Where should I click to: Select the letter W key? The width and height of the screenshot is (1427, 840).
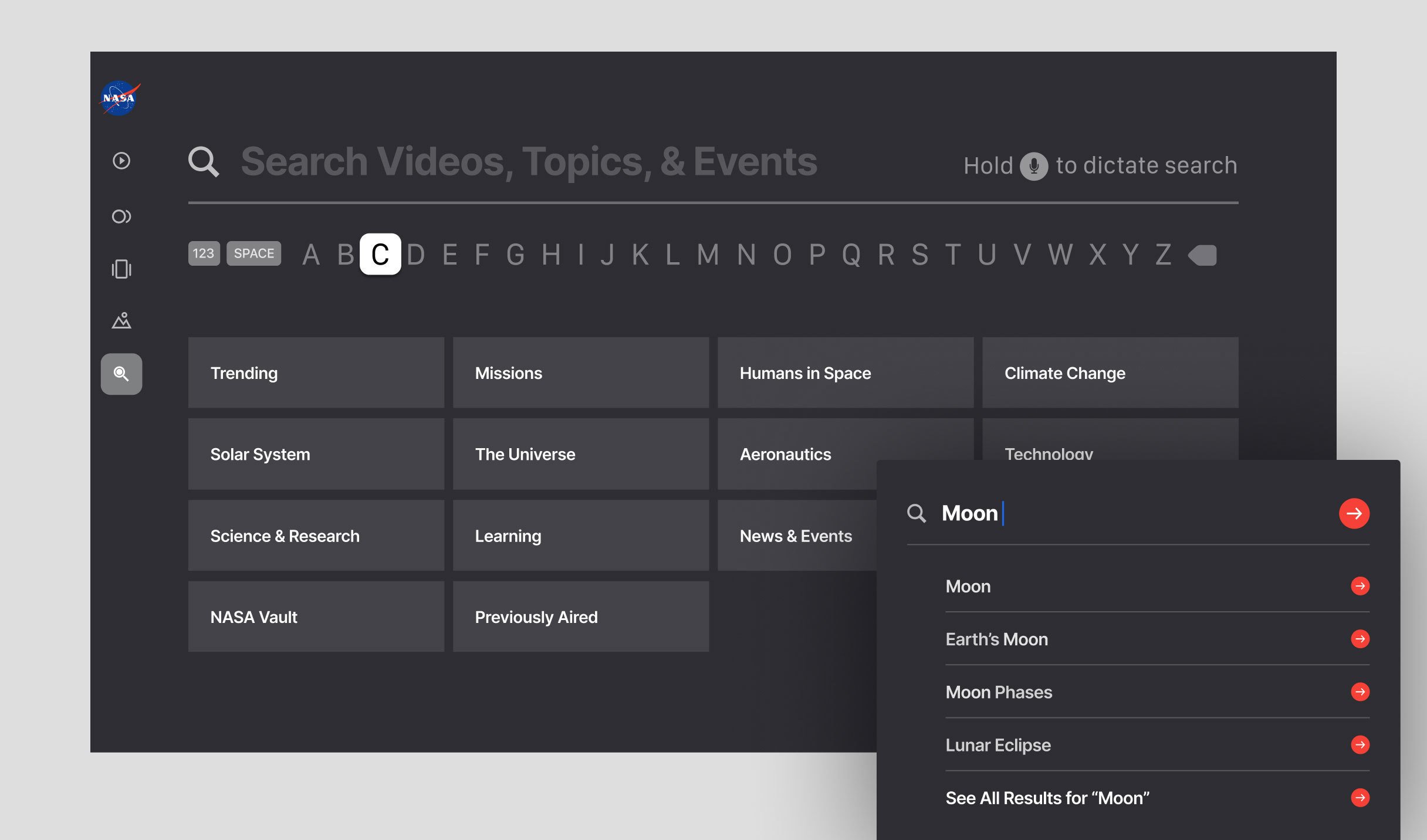[1060, 255]
